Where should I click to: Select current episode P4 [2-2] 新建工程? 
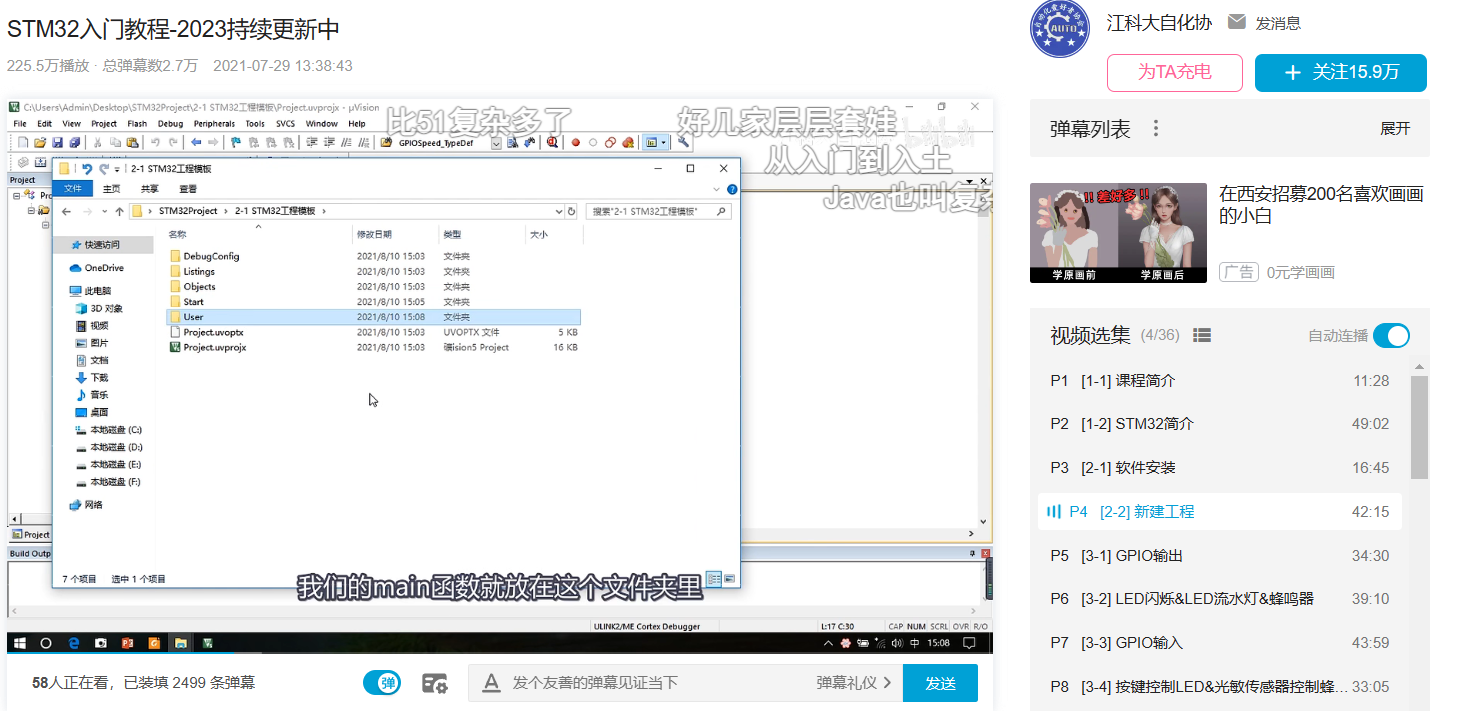1220,511
